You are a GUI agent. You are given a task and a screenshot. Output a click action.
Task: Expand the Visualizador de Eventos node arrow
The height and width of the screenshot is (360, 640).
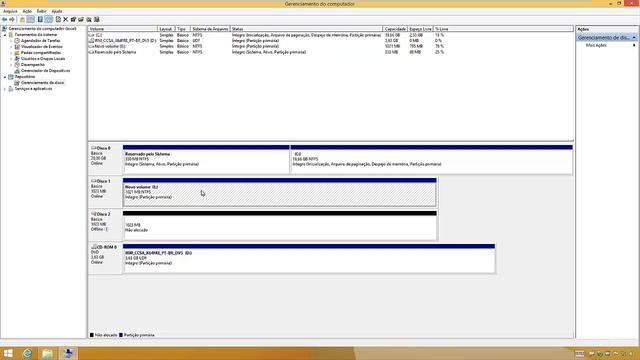tap(11, 47)
